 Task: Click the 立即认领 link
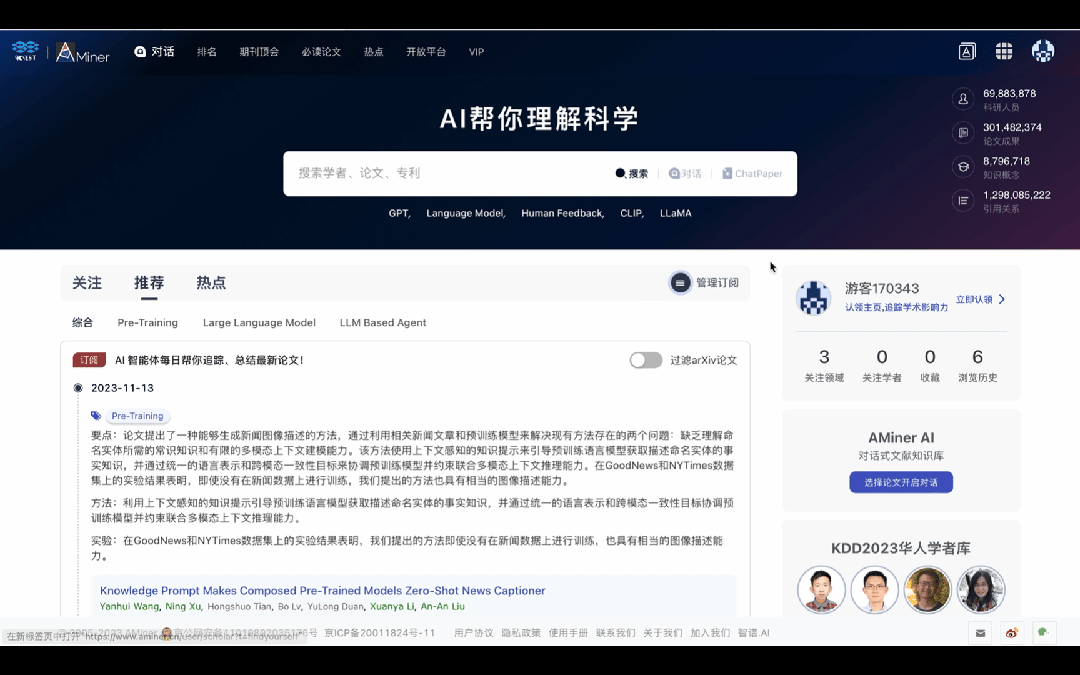coord(974,299)
